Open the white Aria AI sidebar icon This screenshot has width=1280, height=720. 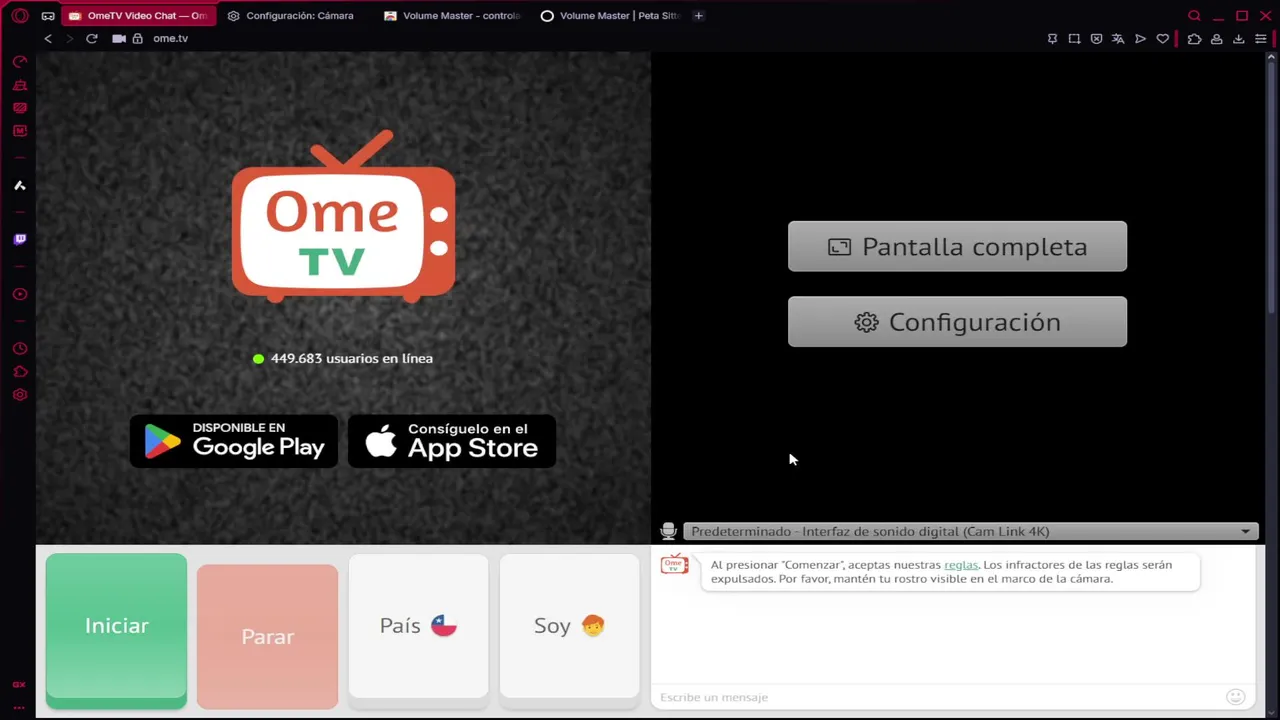coord(19,185)
